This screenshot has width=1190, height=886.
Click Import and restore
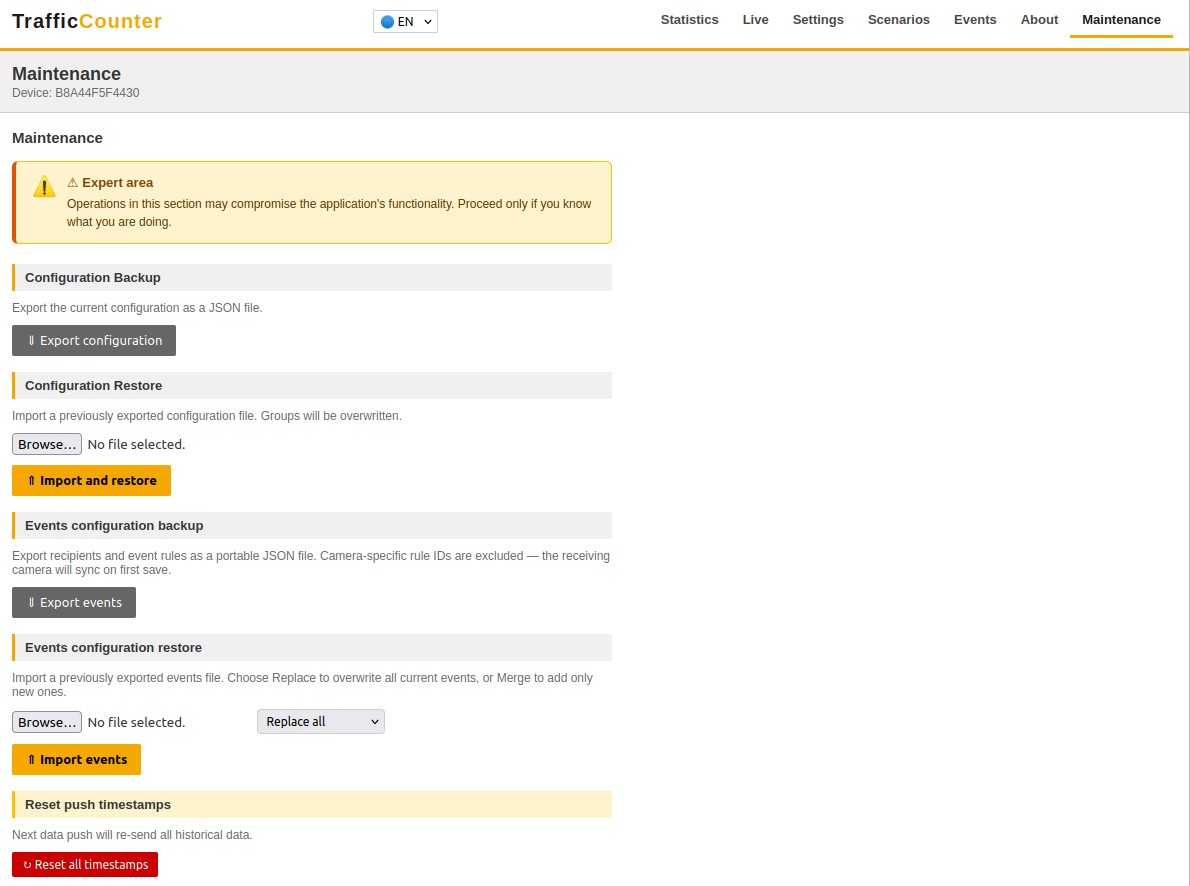tap(91, 481)
